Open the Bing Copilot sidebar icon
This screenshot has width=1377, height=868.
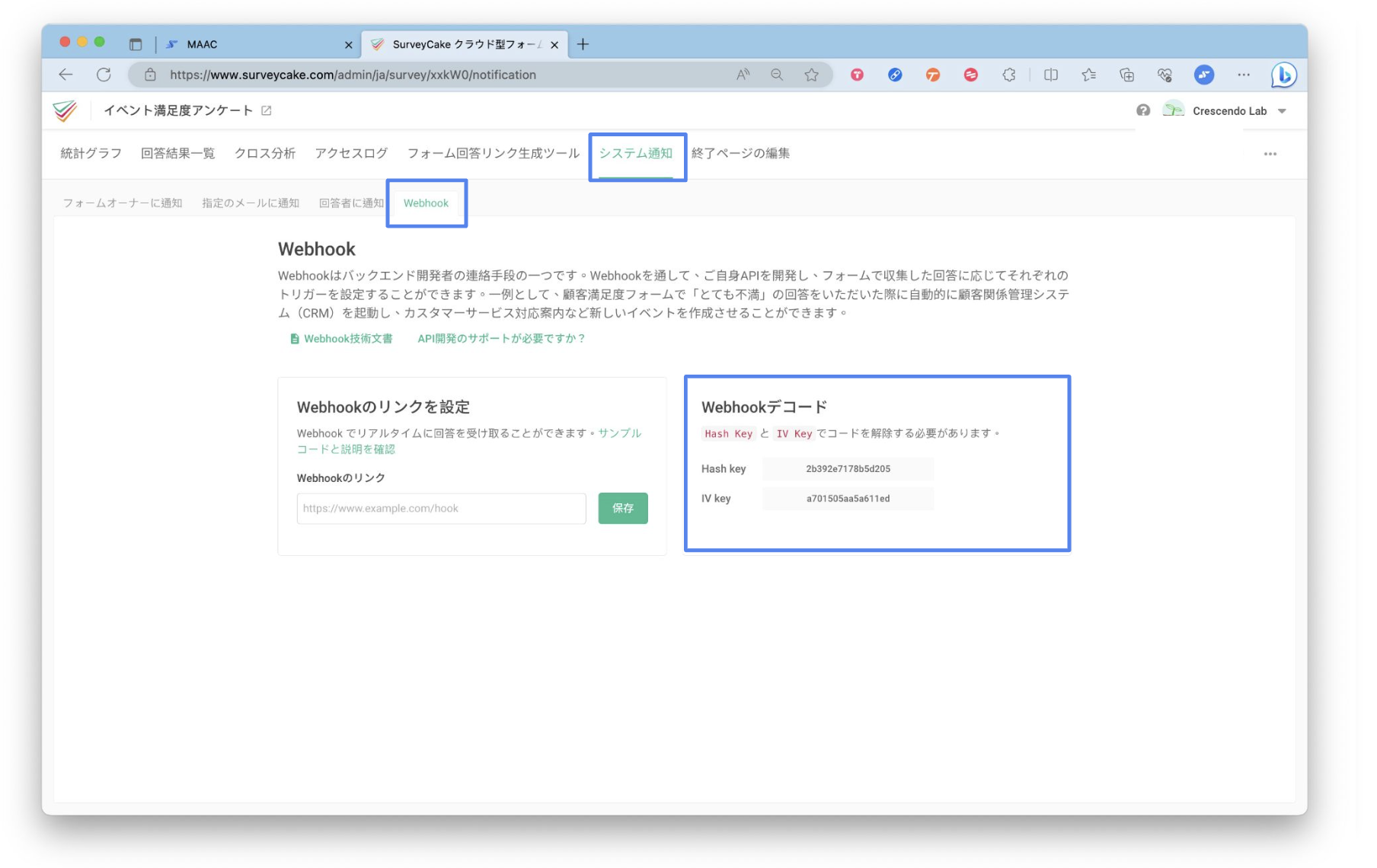pos(1283,75)
